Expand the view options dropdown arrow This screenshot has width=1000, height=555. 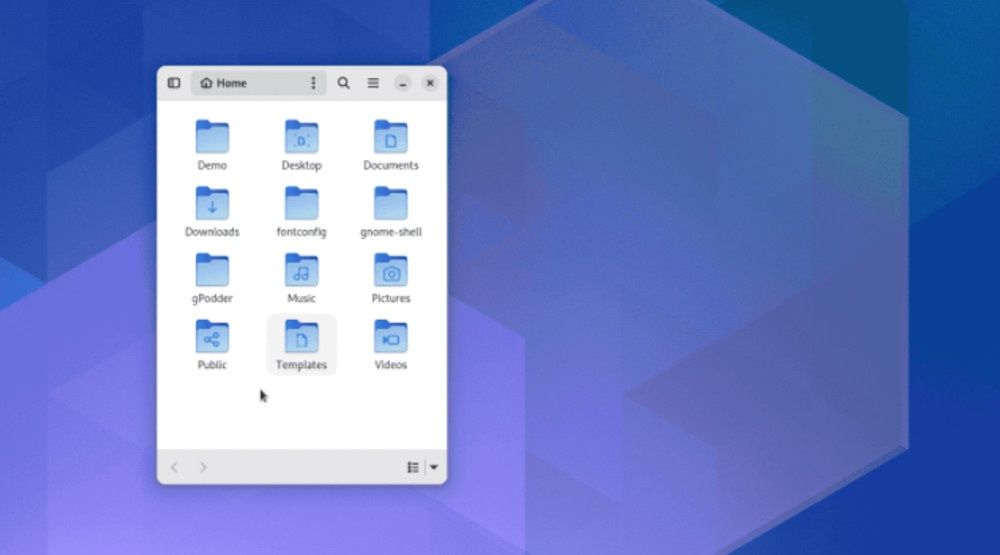434,468
